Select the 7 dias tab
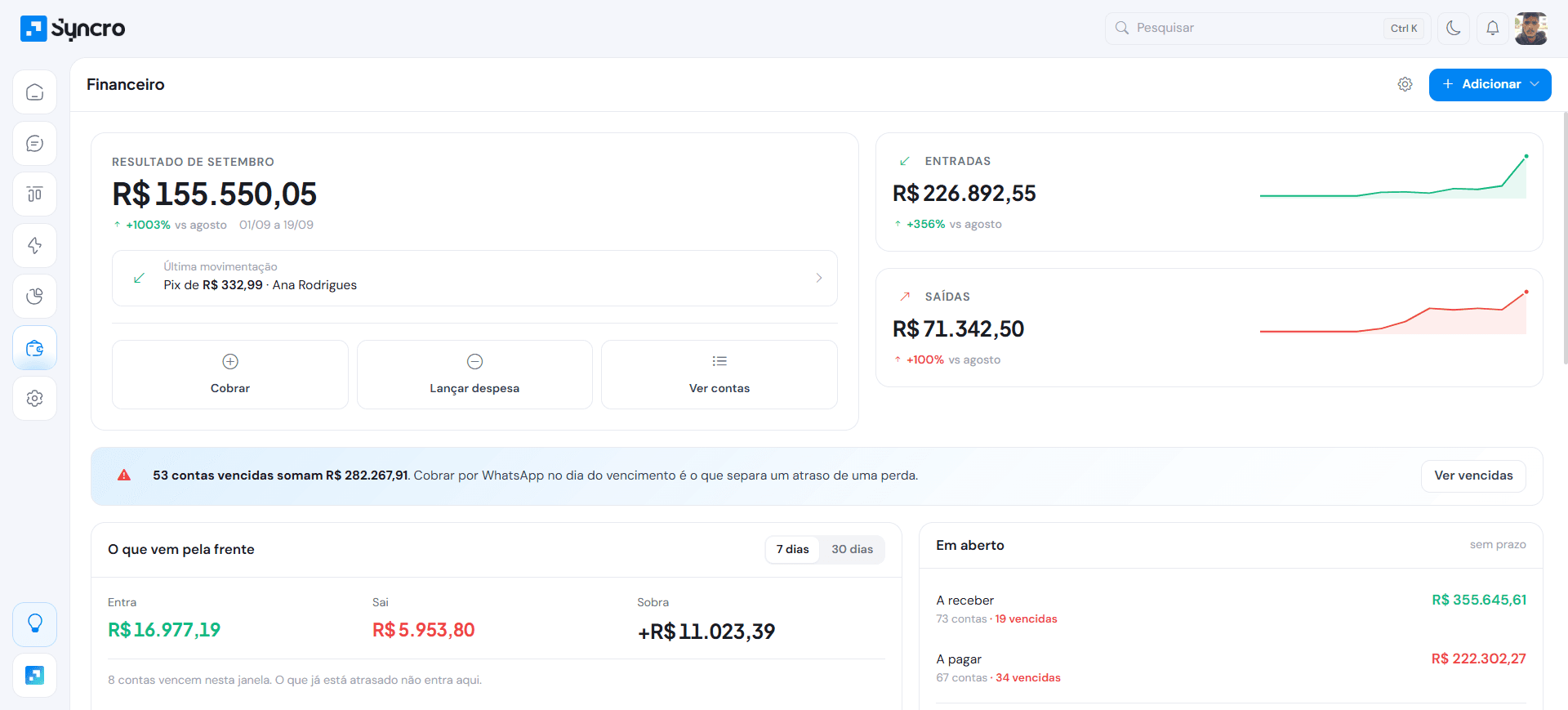This screenshot has height=710, width=1568. pos(792,549)
